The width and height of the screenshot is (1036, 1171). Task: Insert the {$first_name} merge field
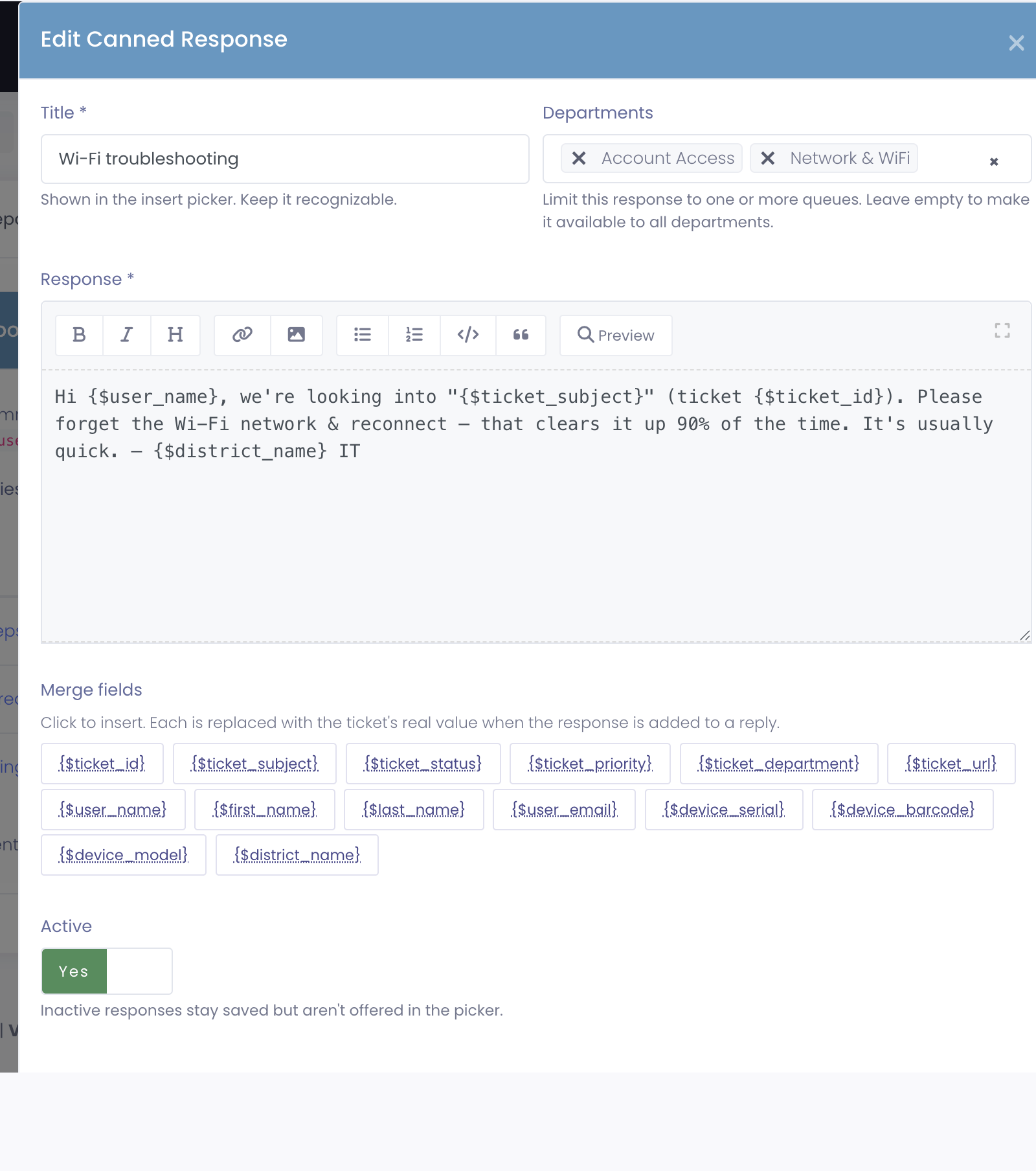tap(265, 810)
